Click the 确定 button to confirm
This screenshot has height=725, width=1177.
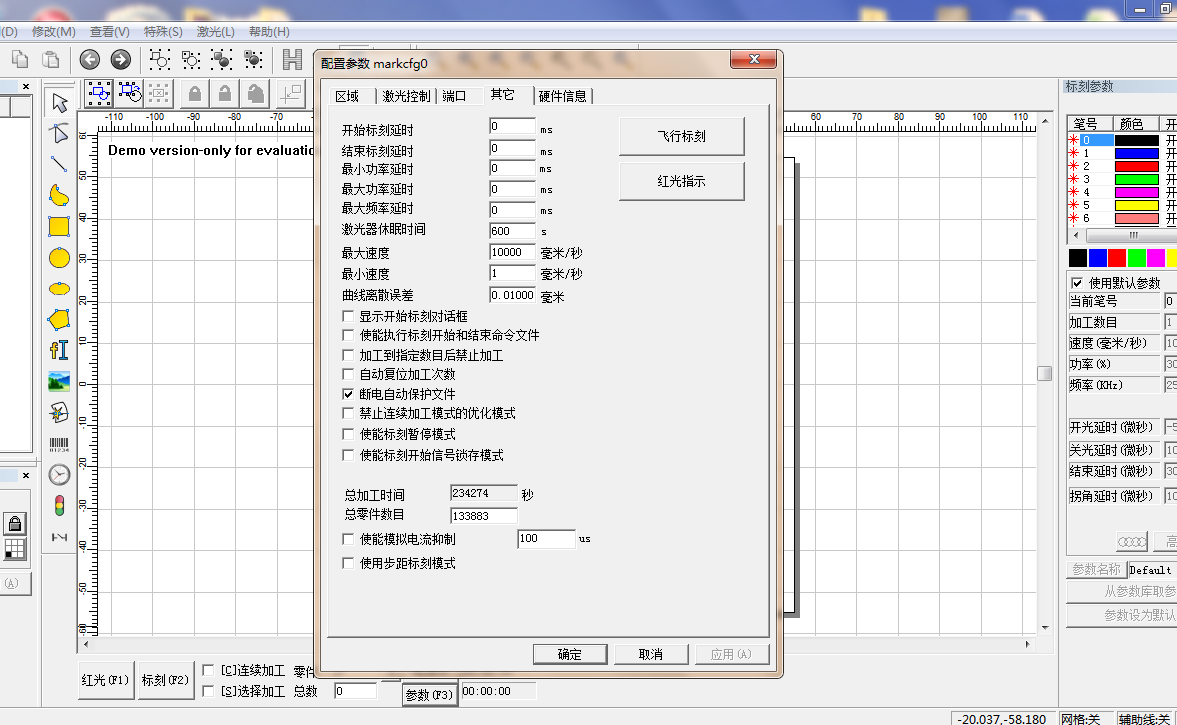[x=569, y=654]
